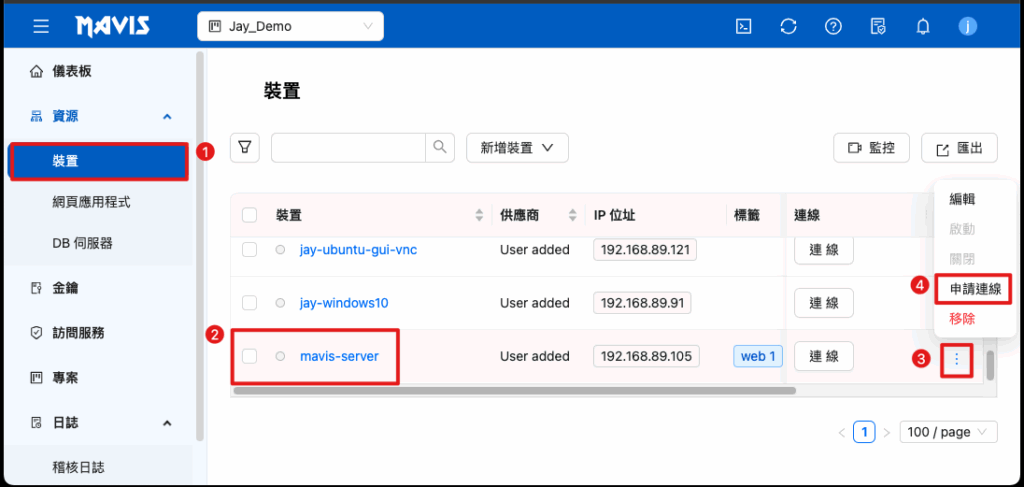Image resolution: width=1024 pixels, height=487 pixels.
Task: Open the hamburger menu in header
Action: [x=41, y=26]
